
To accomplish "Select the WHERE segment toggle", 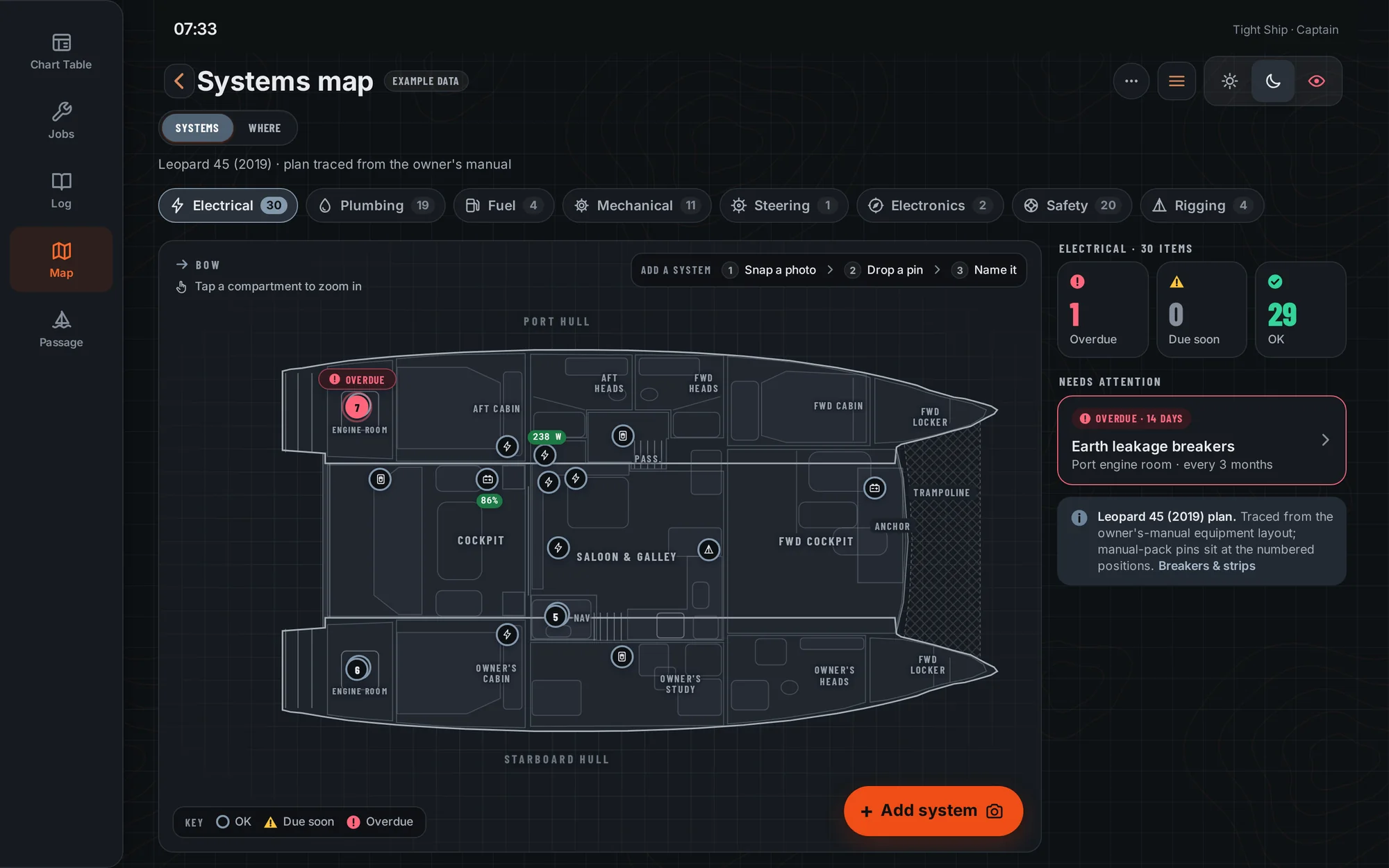I will [265, 128].
